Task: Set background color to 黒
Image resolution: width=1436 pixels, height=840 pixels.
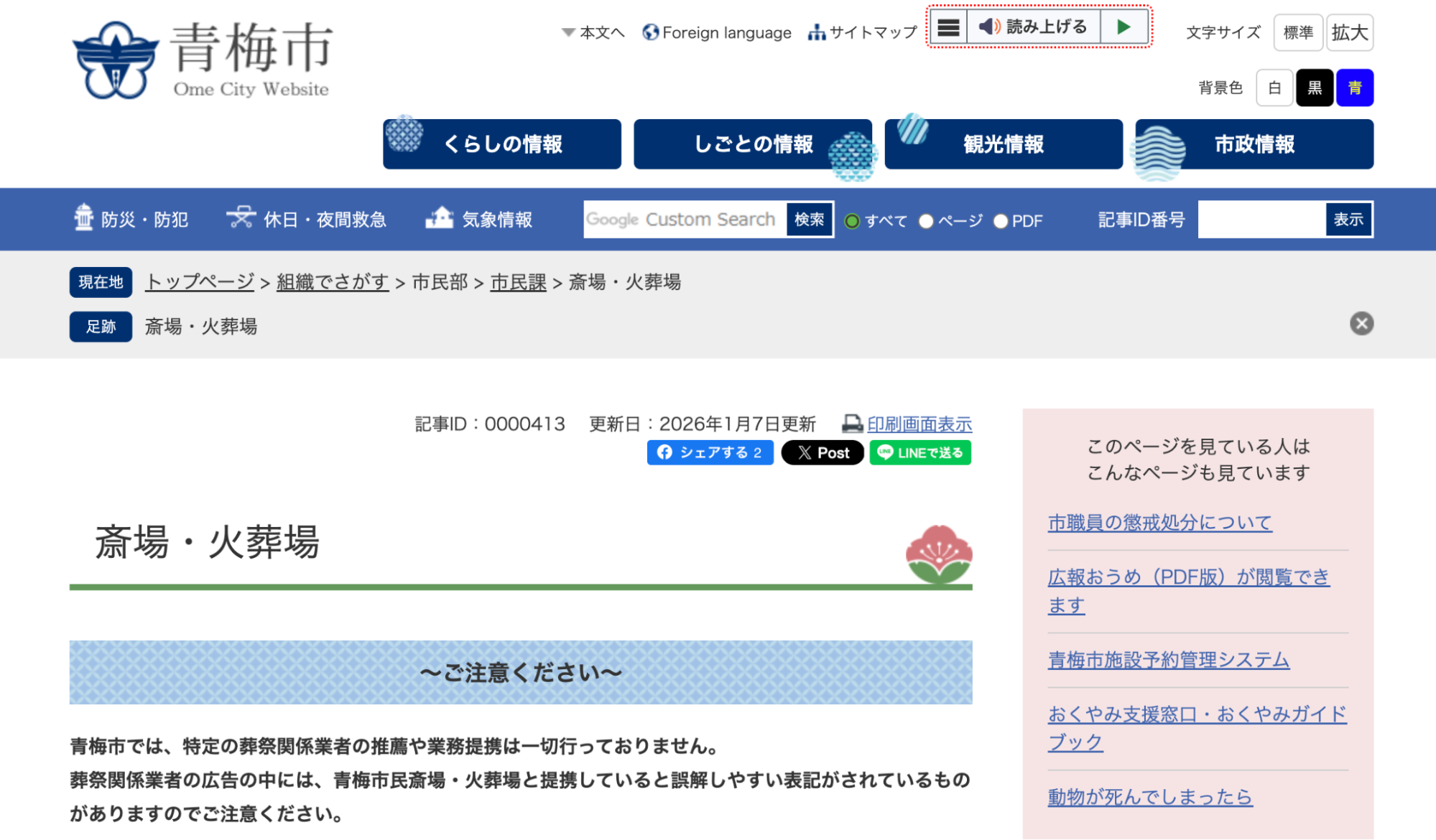Action: pos(1314,87)
